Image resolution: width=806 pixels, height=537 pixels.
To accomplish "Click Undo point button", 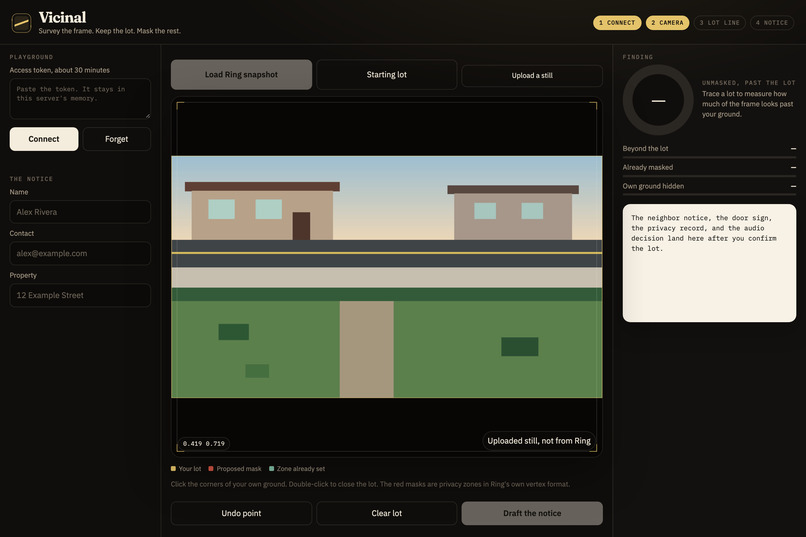I will pyautogui.click(x=241, y=513).
